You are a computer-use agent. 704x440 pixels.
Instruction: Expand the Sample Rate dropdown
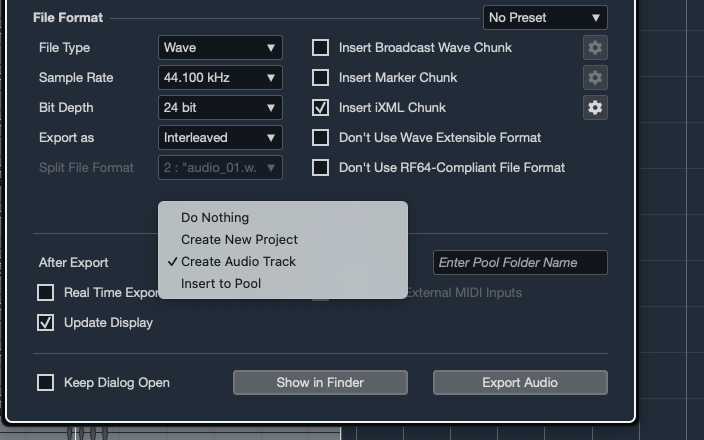(220, 77)
